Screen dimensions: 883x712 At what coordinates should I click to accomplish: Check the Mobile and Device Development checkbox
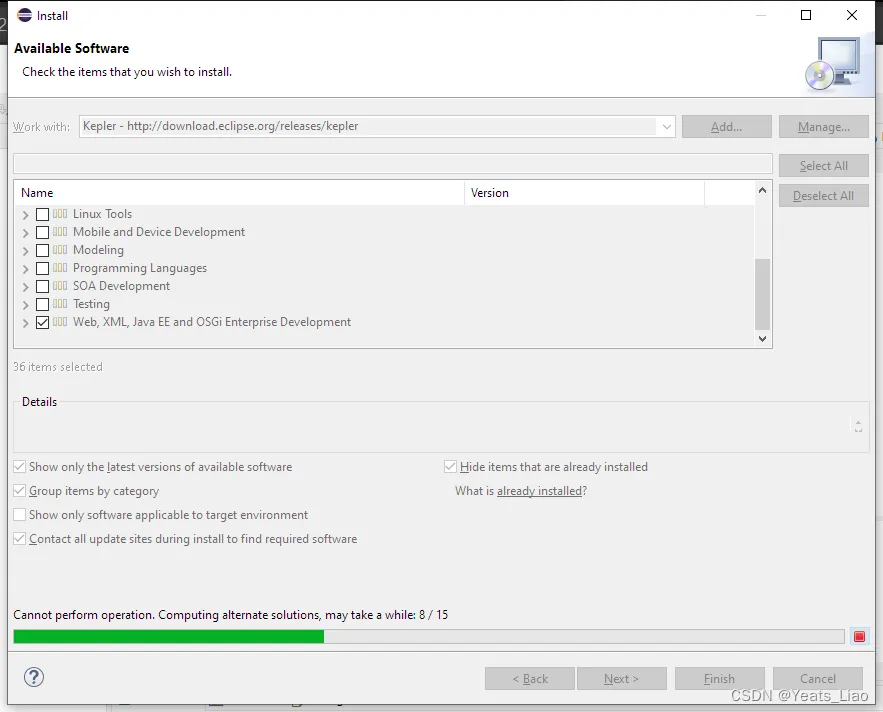[42, 232]
